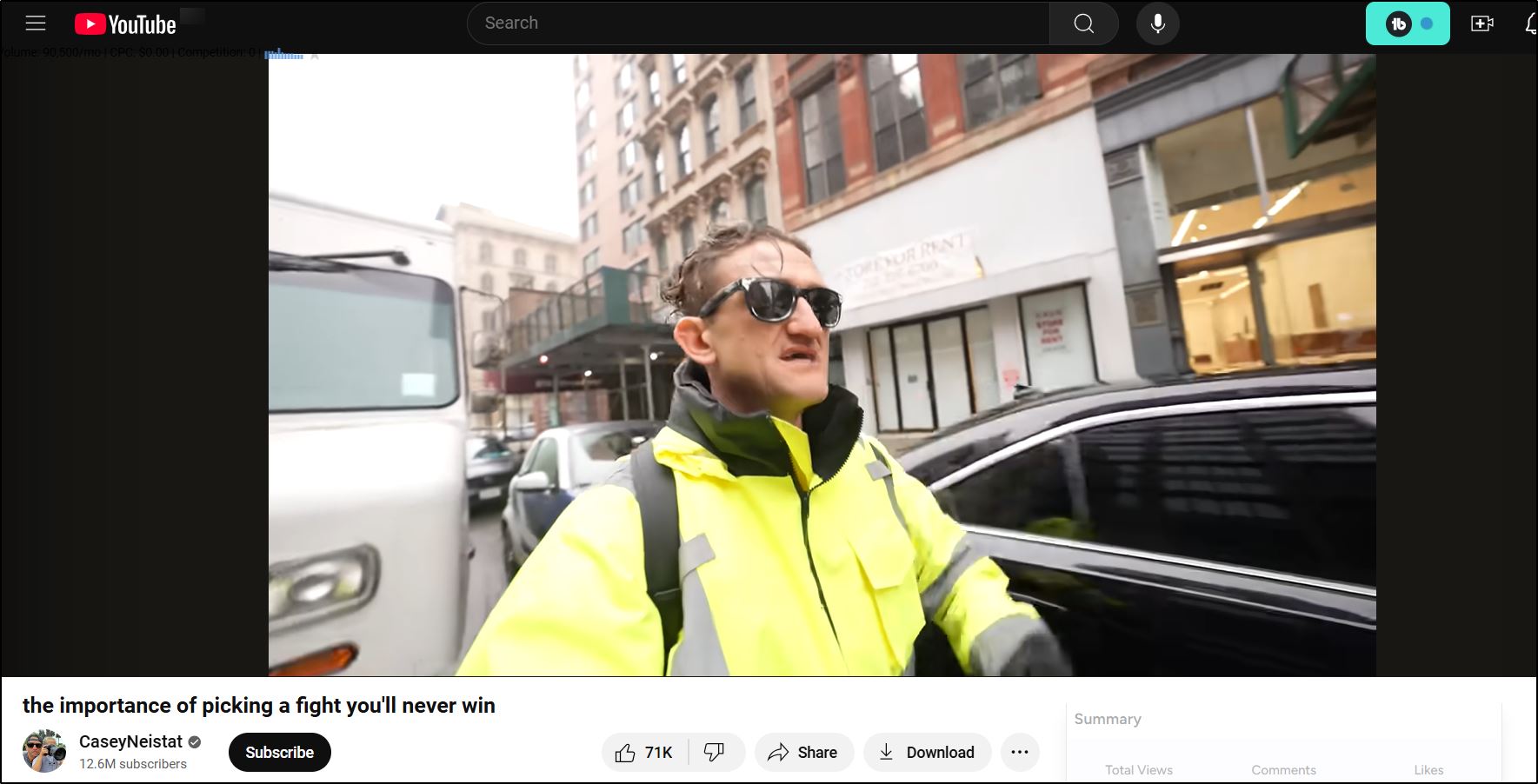This screenshot has height=784, width=1538.
Task: Open the three-dots more actions menu
Action: point(1020,753)
